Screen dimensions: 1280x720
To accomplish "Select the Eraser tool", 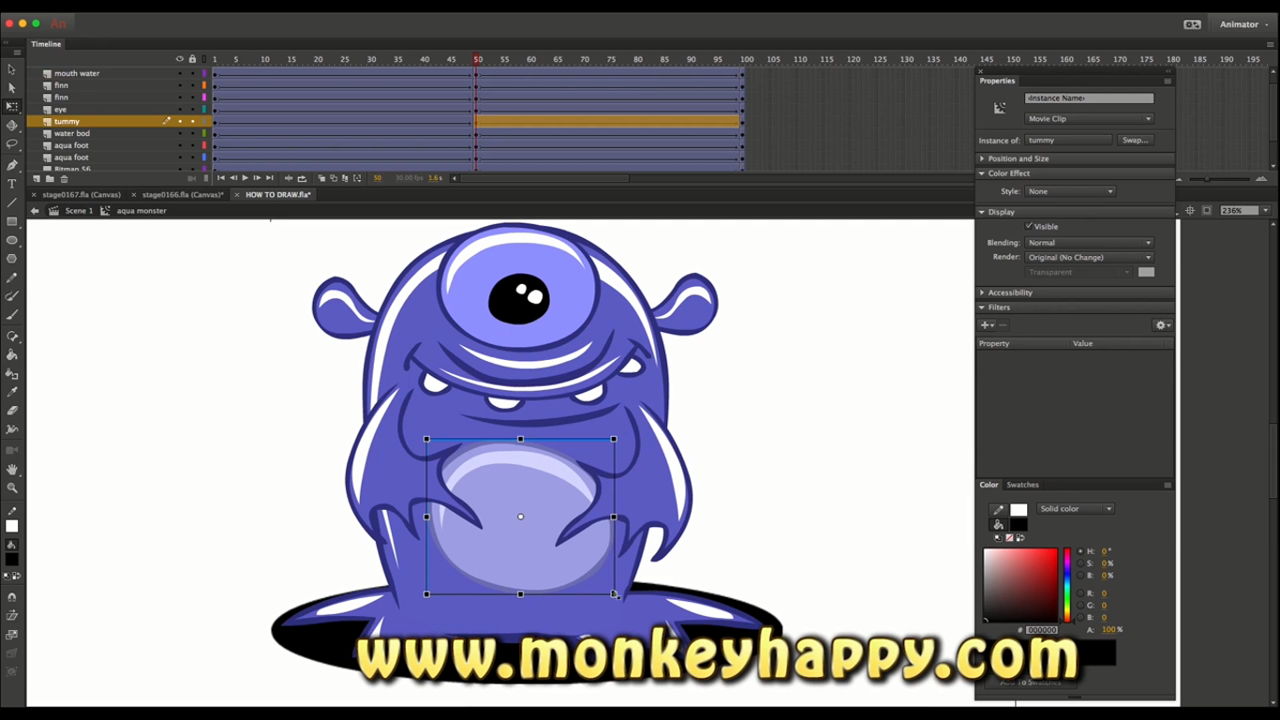I will pyautogui.click(x=12, y=410).
